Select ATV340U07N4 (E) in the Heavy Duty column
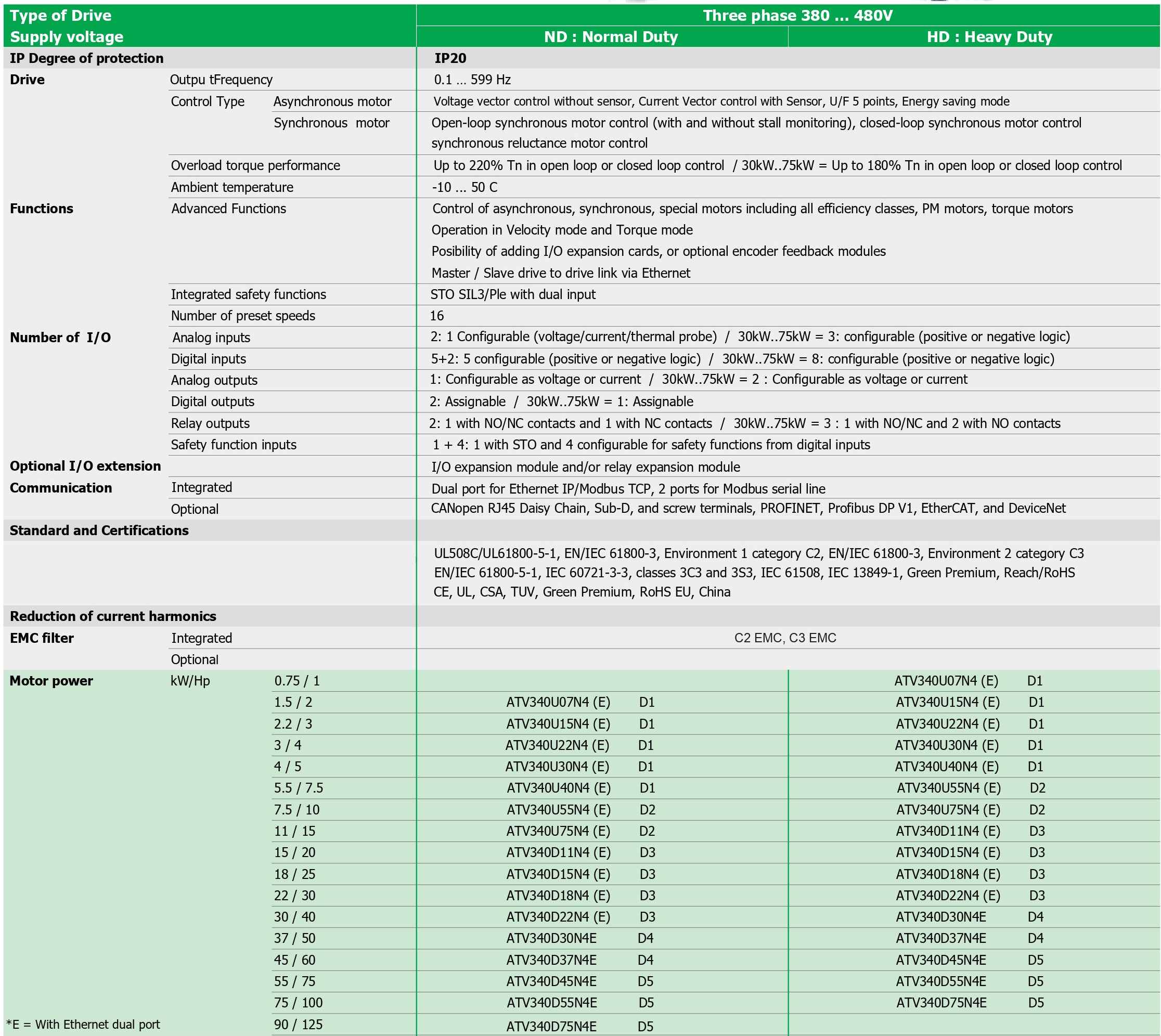This screenshot has height=1036, width=1161. pos(946,681)
